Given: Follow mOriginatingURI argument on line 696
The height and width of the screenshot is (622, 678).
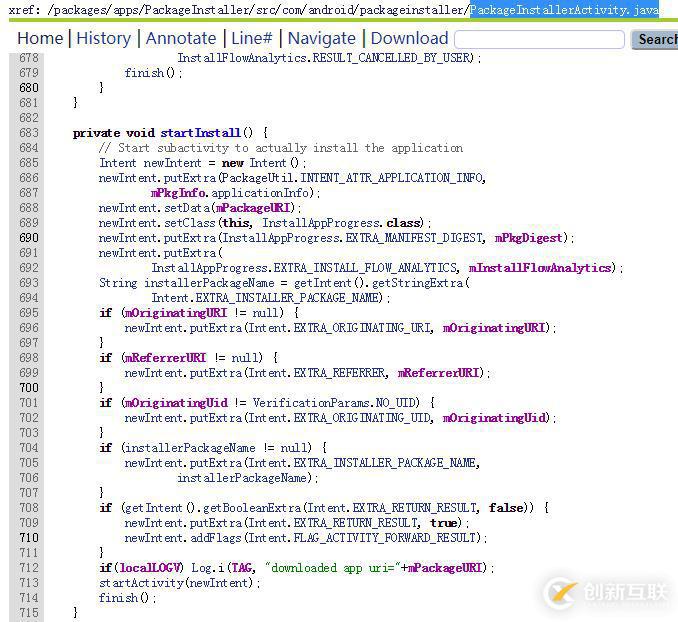Looking at the screenshot, I should [494, 328].
